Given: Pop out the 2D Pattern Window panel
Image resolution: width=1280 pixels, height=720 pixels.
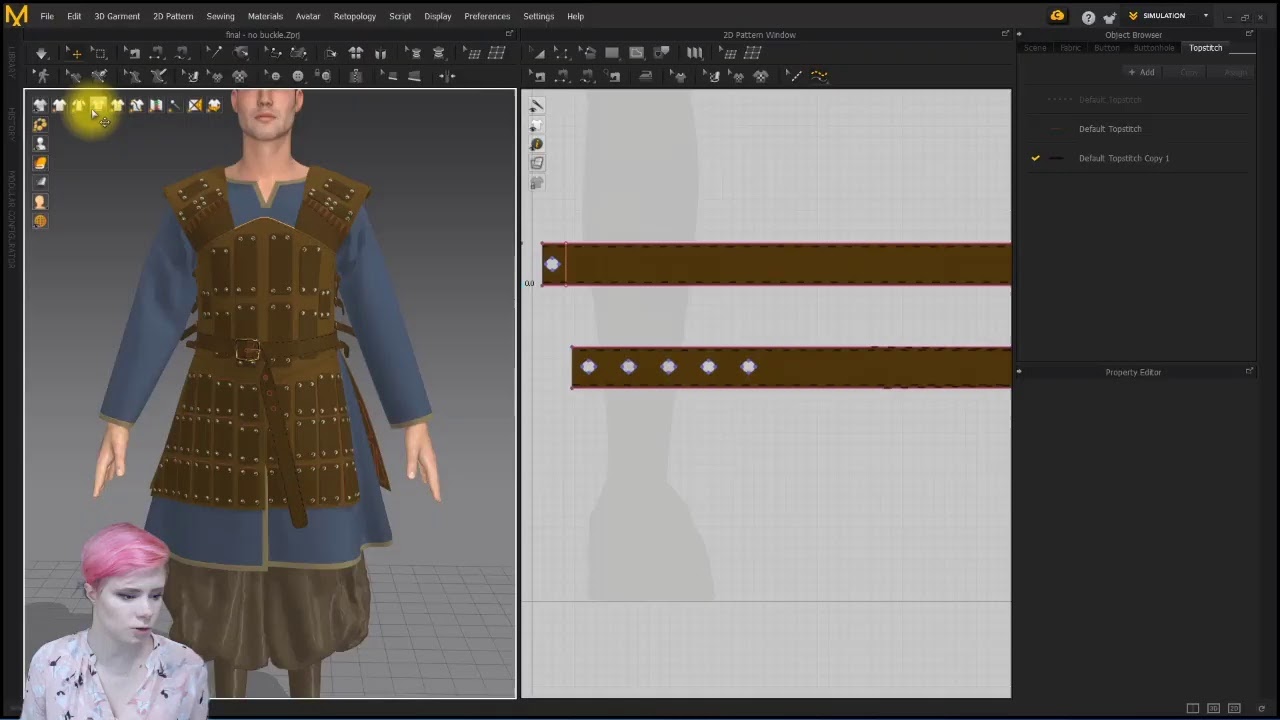Looking at the screenshot, I should tap(1005, 34).
